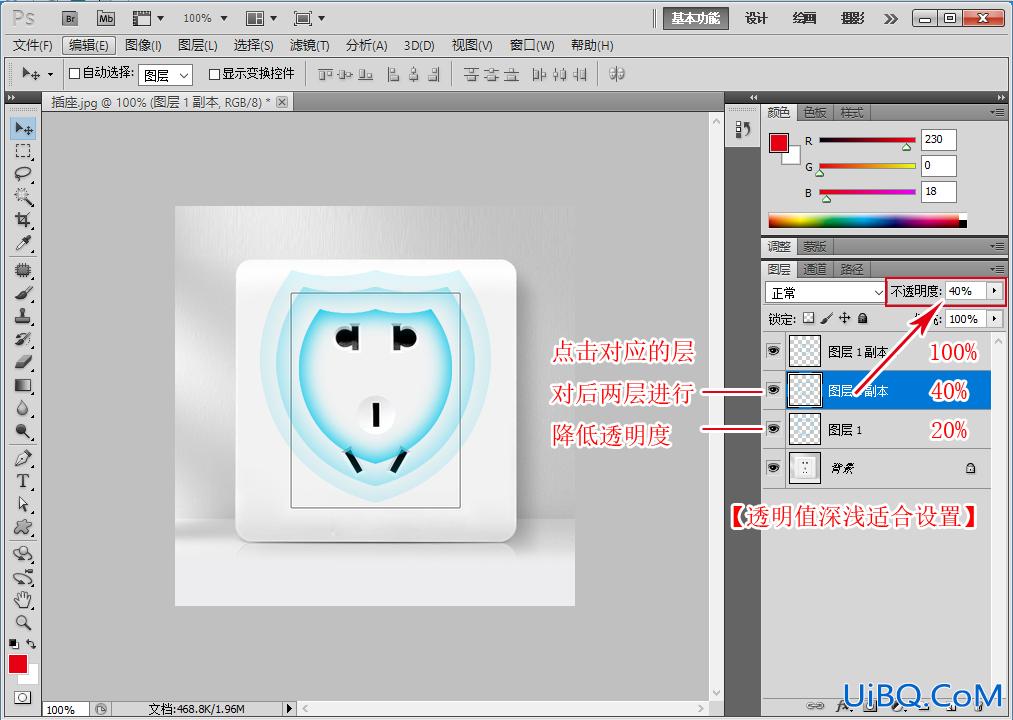Switch to the 通道 tab
Image resolution: width=1013 pixels, height=720 pixels.
pyautogui.click(x=814, y=269)
